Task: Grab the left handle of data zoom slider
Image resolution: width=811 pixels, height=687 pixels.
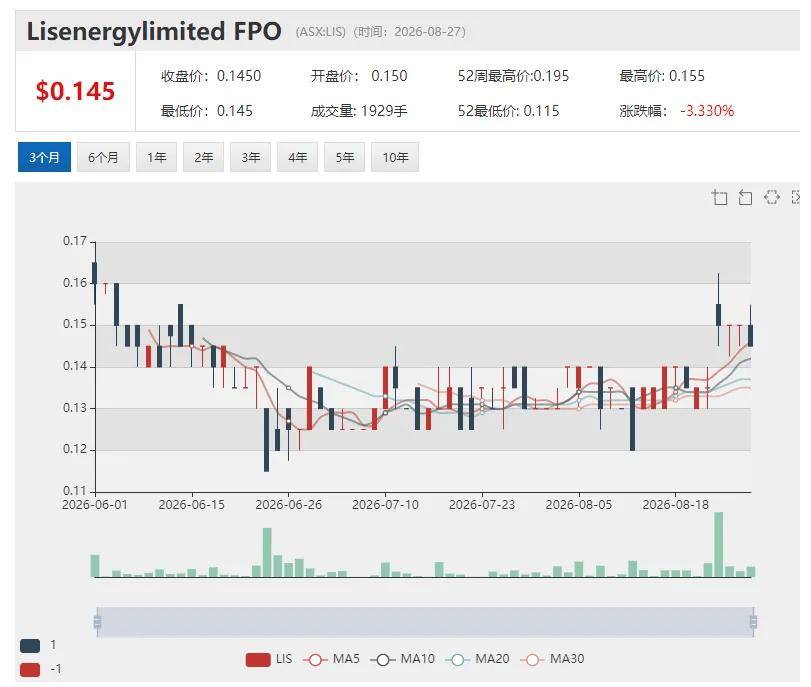Action: pos(97,621)
